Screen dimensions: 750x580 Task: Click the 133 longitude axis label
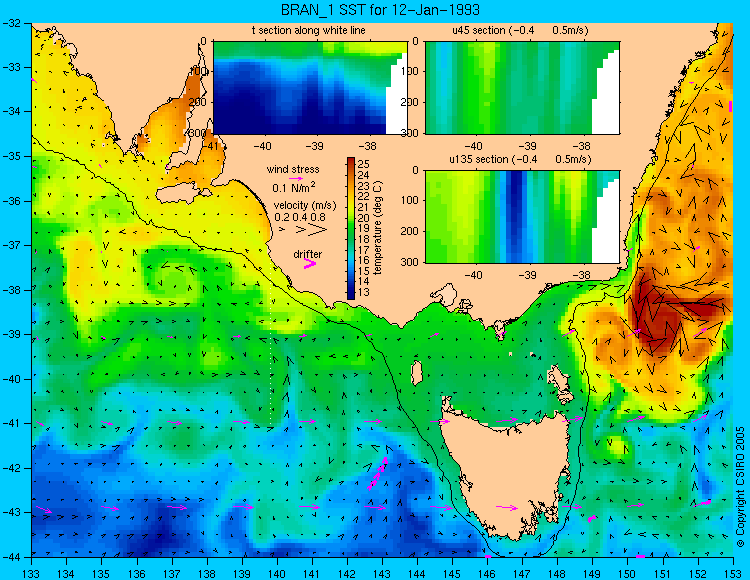point(32,573)
